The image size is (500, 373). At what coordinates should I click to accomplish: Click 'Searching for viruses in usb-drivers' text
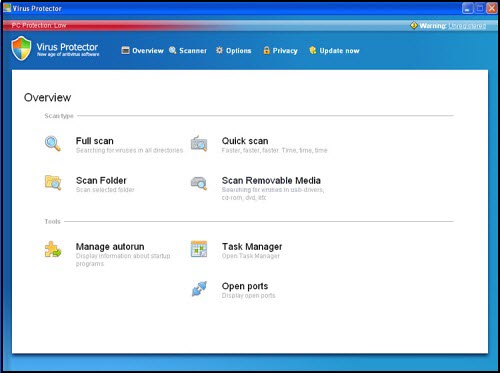pos(273,194)
